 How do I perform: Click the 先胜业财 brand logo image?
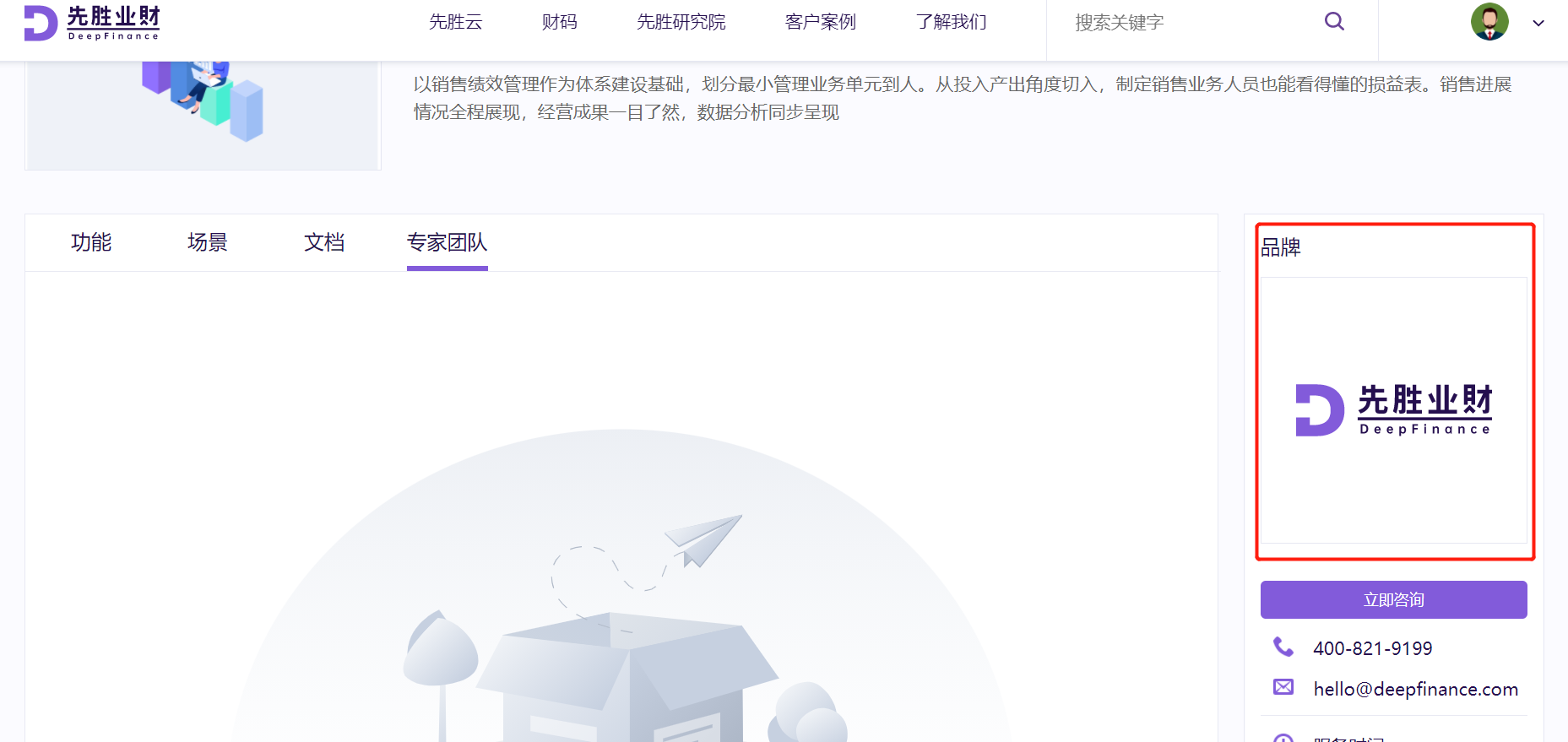pos(1394,410)
